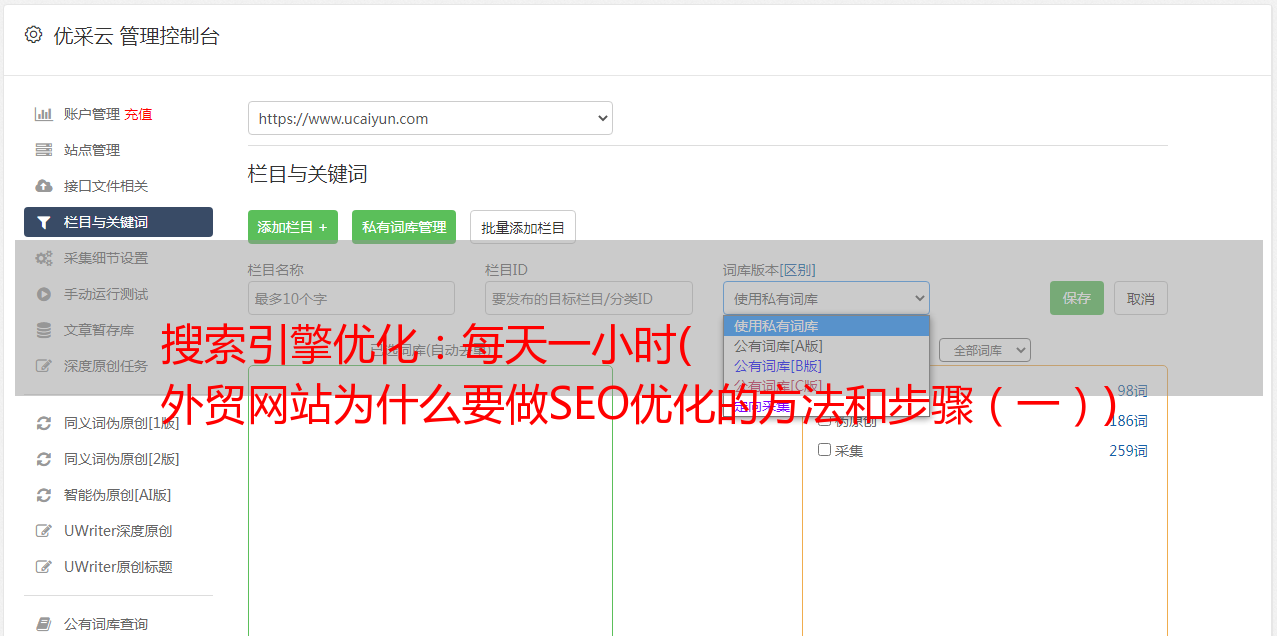Open UWriter原创标题 in the sidebar
The height and width of the screenshot is (636, 1277).
[x=118, y=567]
